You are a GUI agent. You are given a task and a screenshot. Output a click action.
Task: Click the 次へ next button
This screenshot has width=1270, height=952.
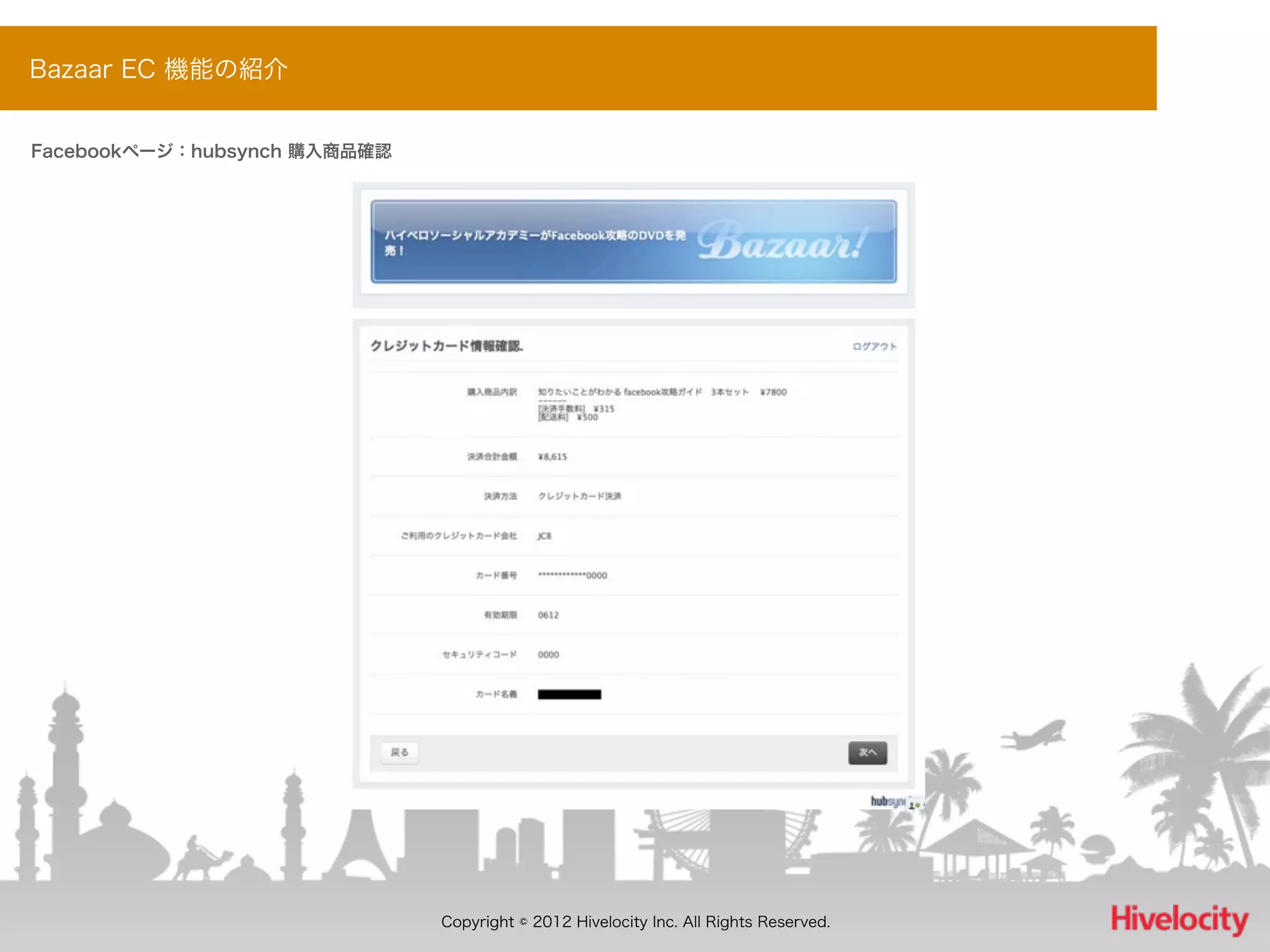[868, 752]
